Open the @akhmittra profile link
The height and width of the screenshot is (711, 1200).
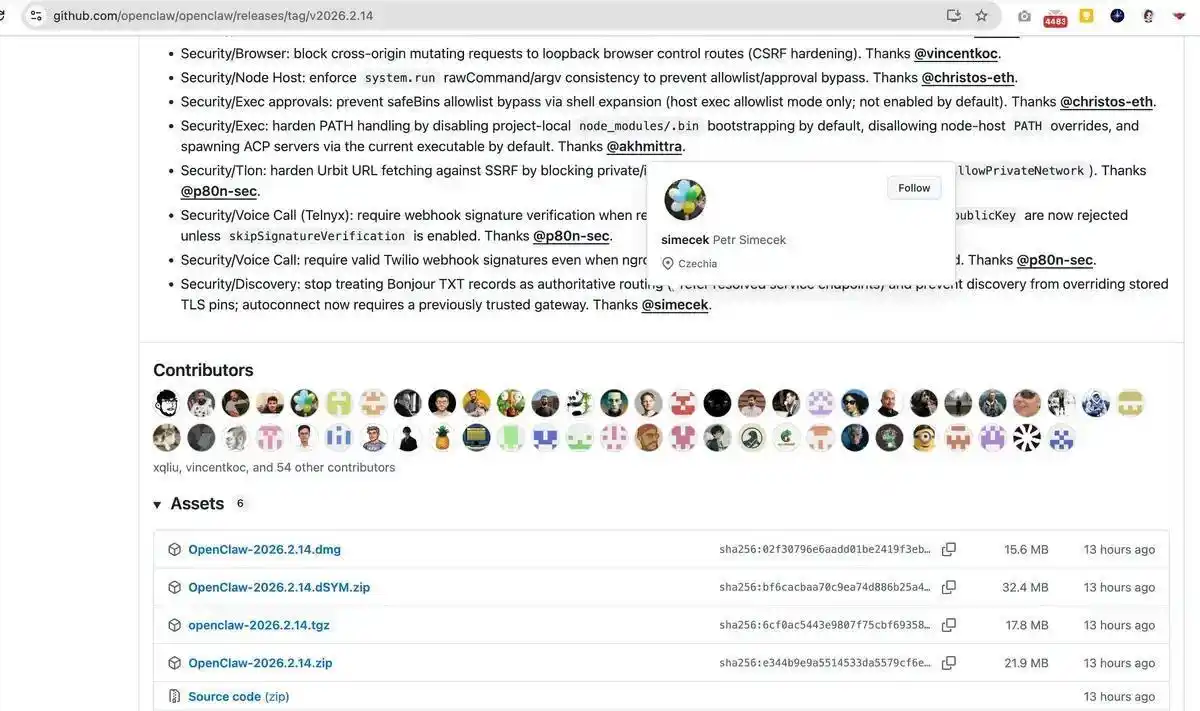(644, 146)
